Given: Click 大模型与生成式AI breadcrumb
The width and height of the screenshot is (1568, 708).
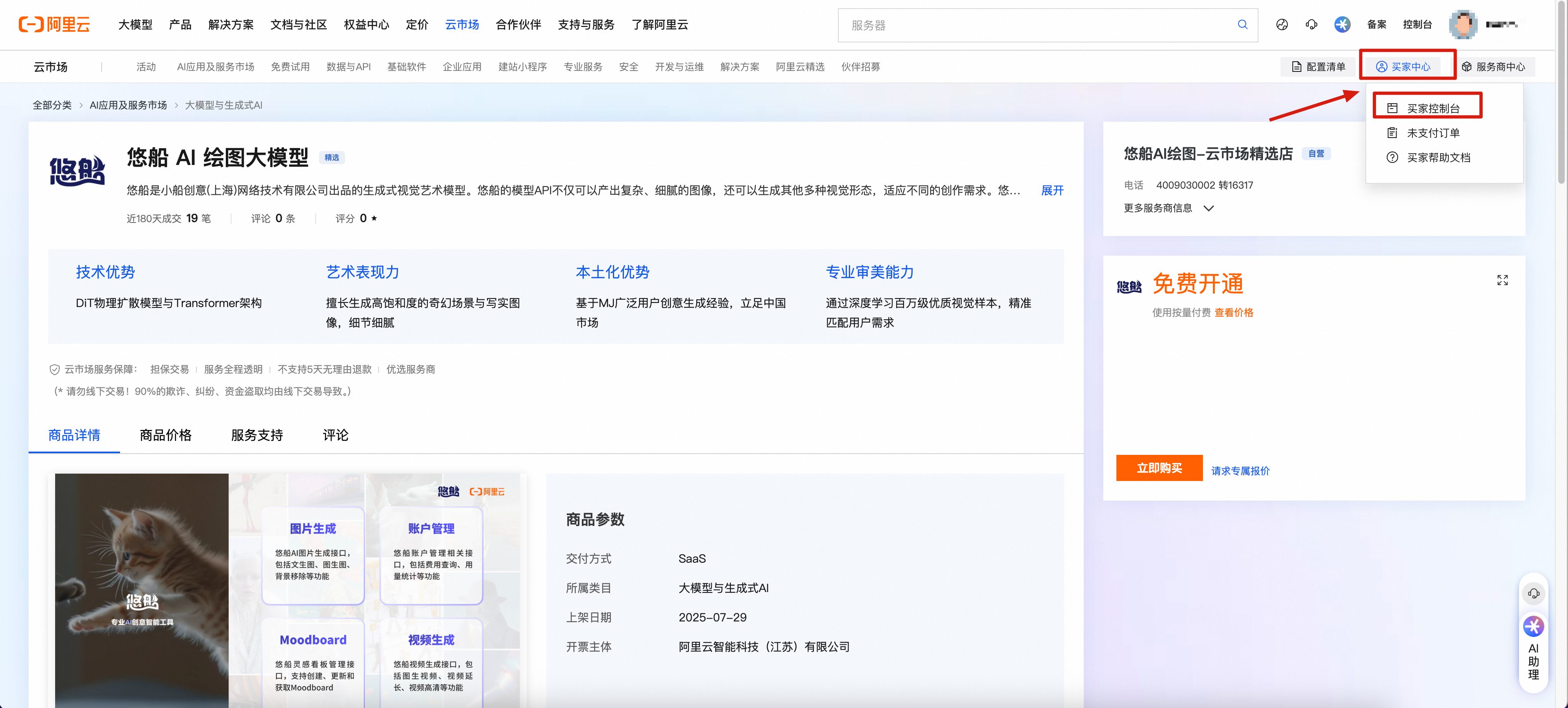Looking at the screenshot, I should pyautogui.click(x=223, y=105).
